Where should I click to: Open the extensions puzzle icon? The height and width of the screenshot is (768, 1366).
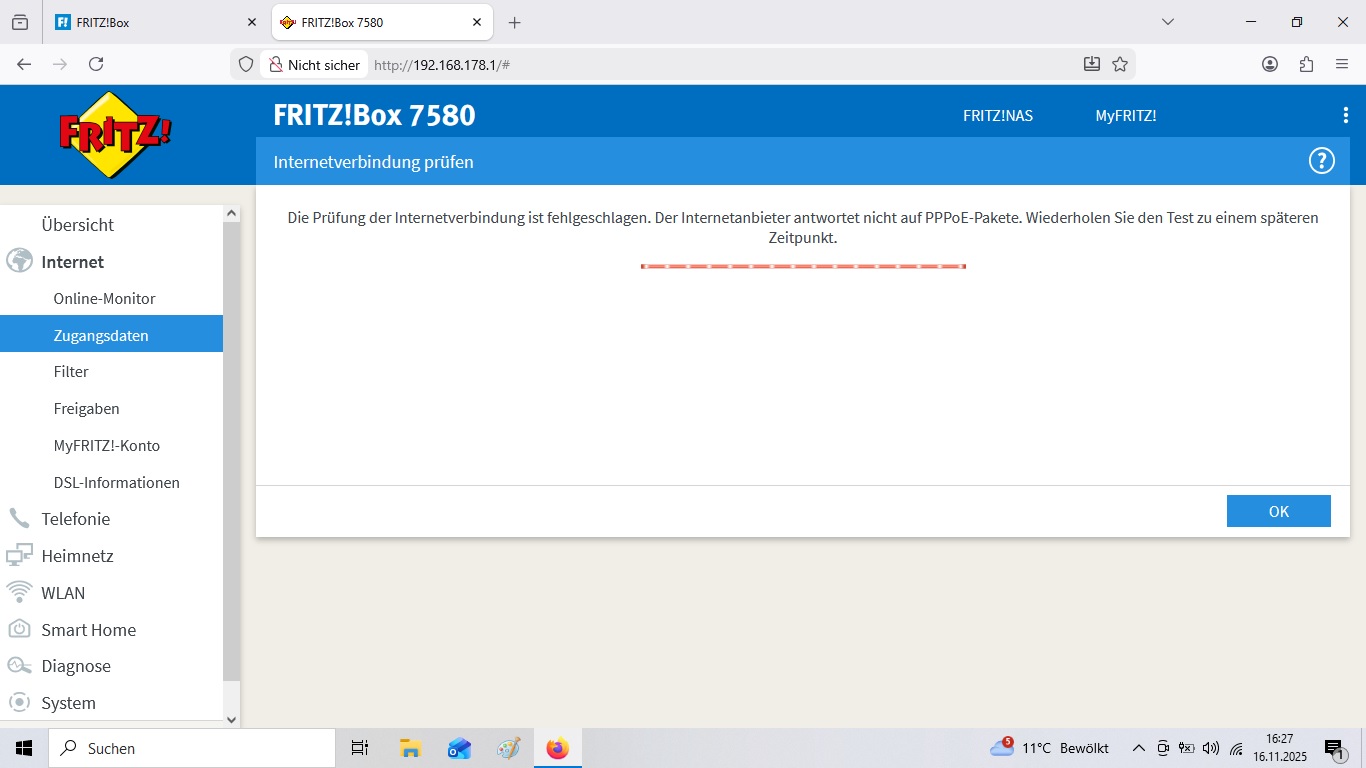[x=1306, y=64]
